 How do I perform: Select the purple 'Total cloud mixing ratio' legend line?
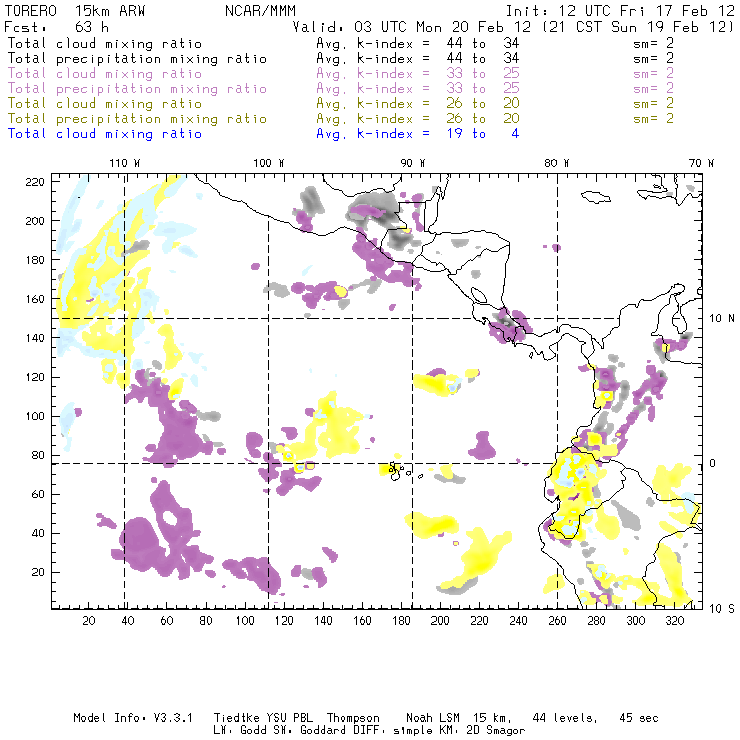[105, 74]
